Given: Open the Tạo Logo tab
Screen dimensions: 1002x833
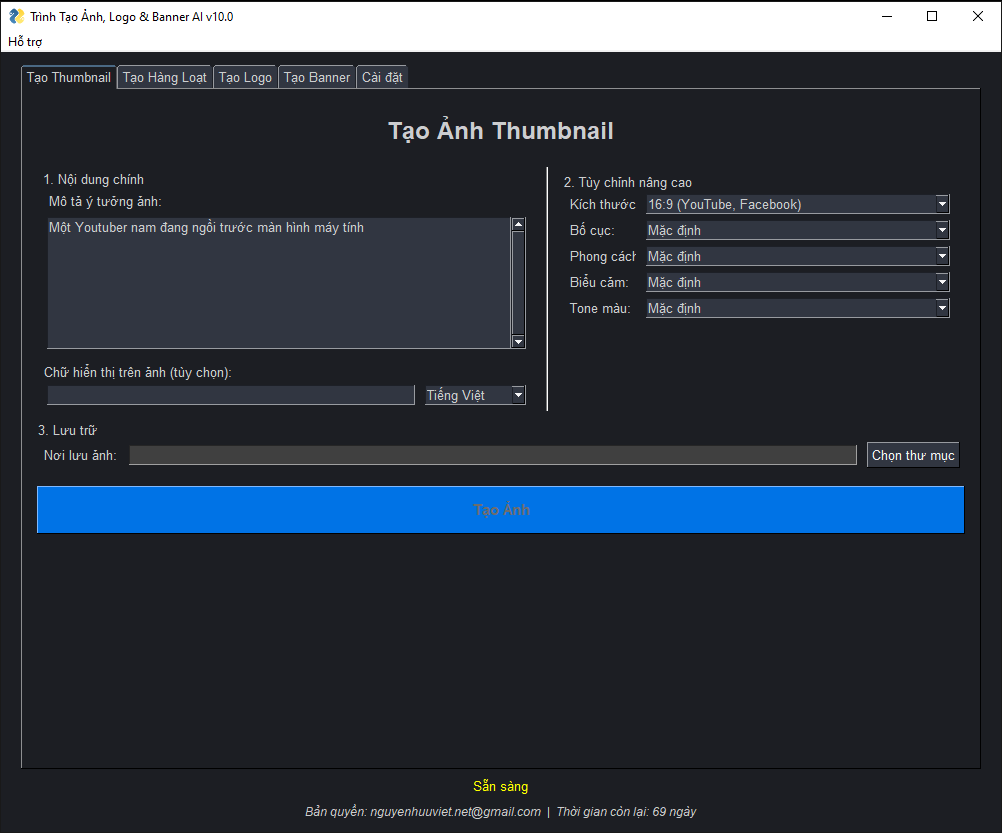Looking at the screenshot, I should point(245,78).
